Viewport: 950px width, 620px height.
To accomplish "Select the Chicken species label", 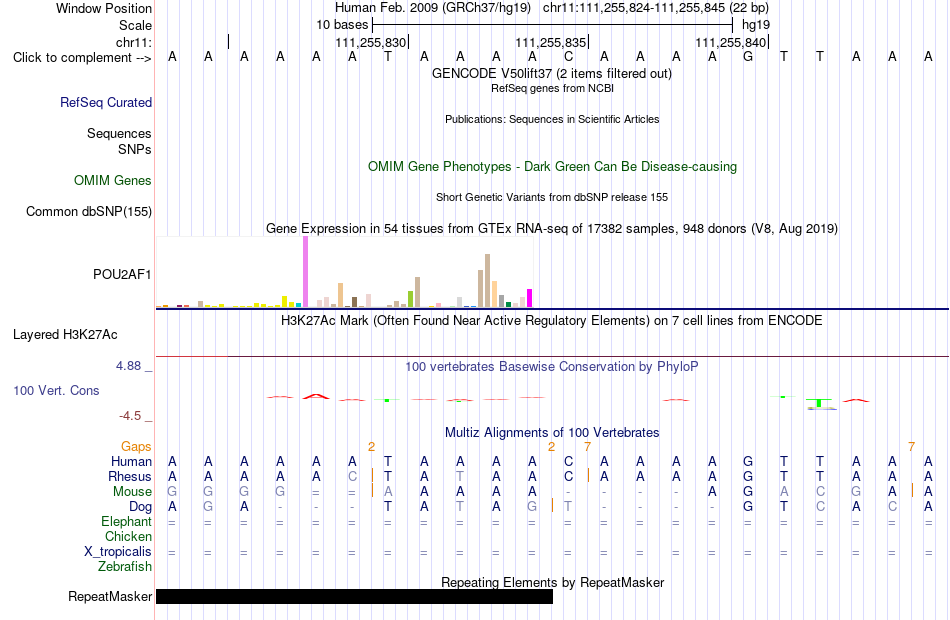I will tap(128, 536).
